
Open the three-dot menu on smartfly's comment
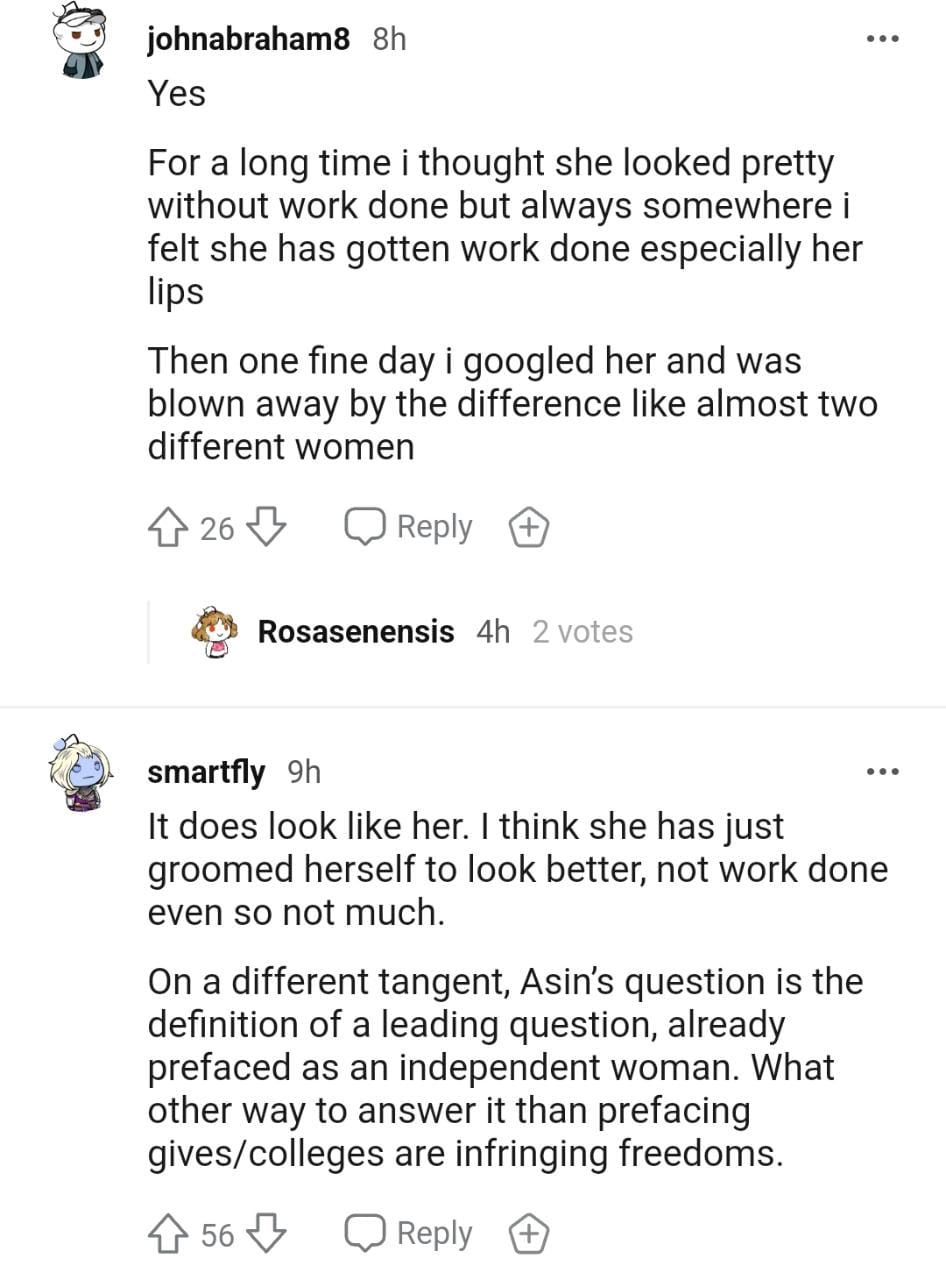[883, 772]
